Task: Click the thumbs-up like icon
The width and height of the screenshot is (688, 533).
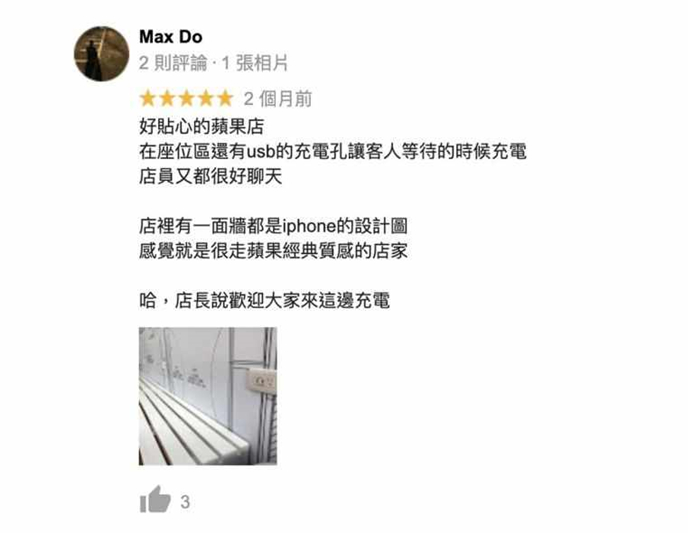Action: click(x=155, y=499)
